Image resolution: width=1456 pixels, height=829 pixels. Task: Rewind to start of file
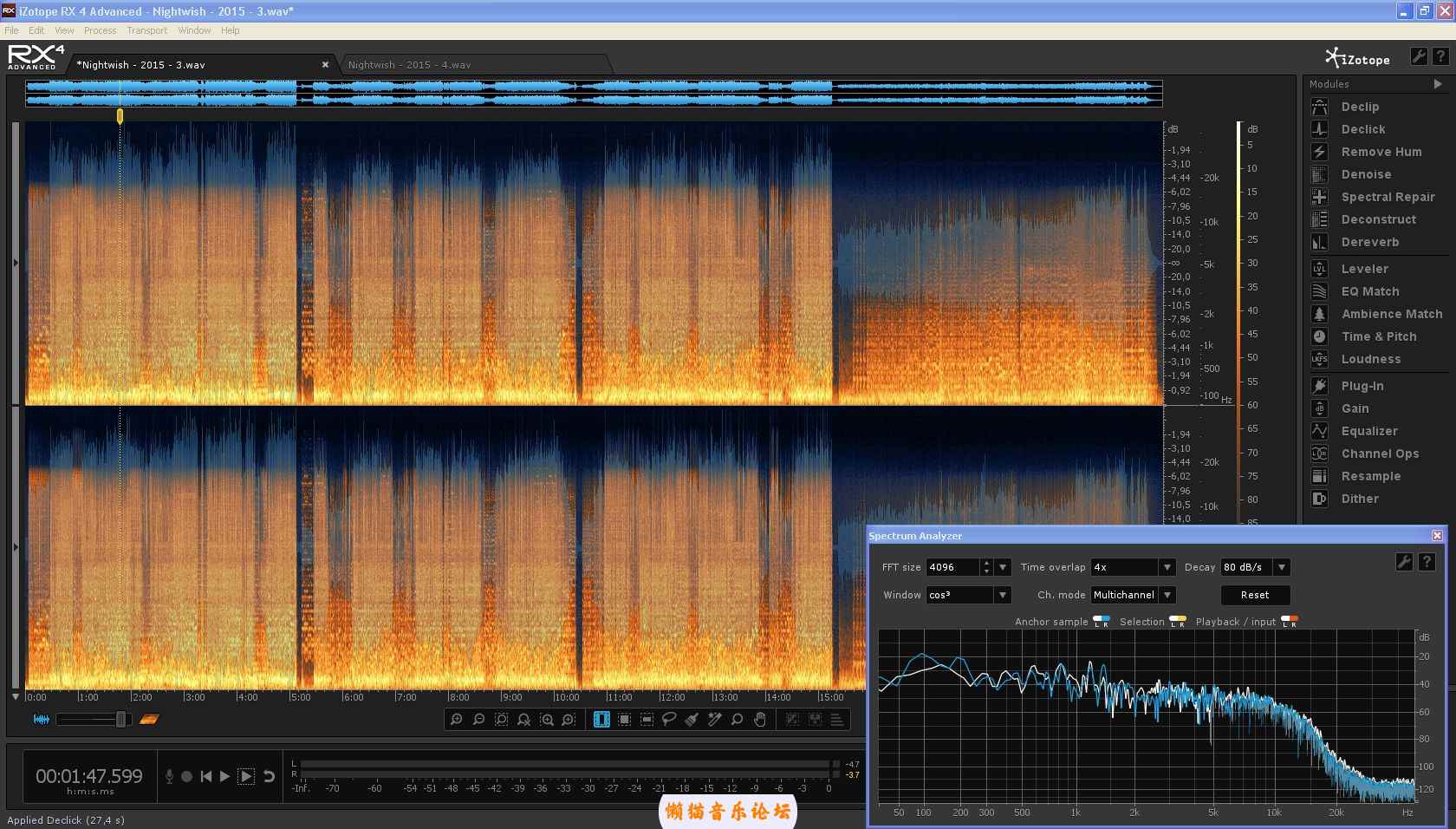click(205, 776)
